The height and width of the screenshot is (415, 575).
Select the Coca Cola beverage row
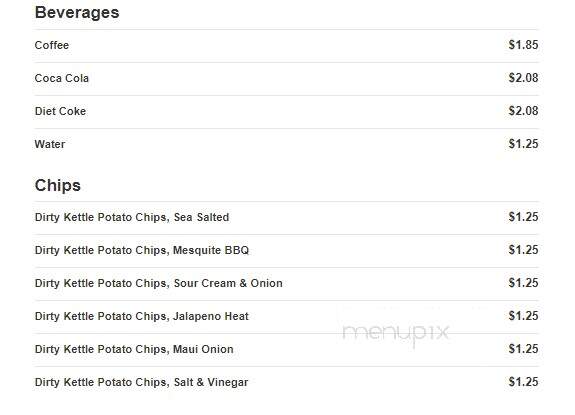click(x=286, y=79)
